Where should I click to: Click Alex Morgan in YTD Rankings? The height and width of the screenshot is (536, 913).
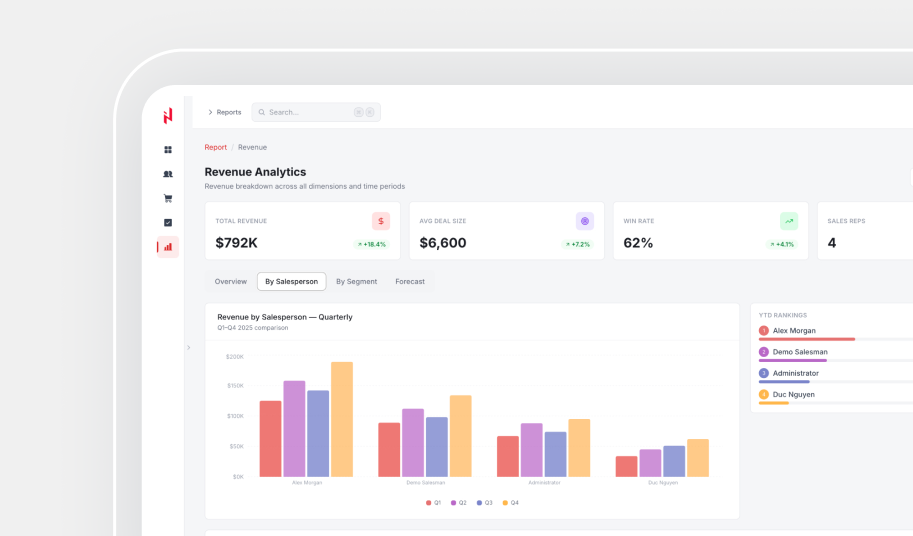tap(794, 331)
